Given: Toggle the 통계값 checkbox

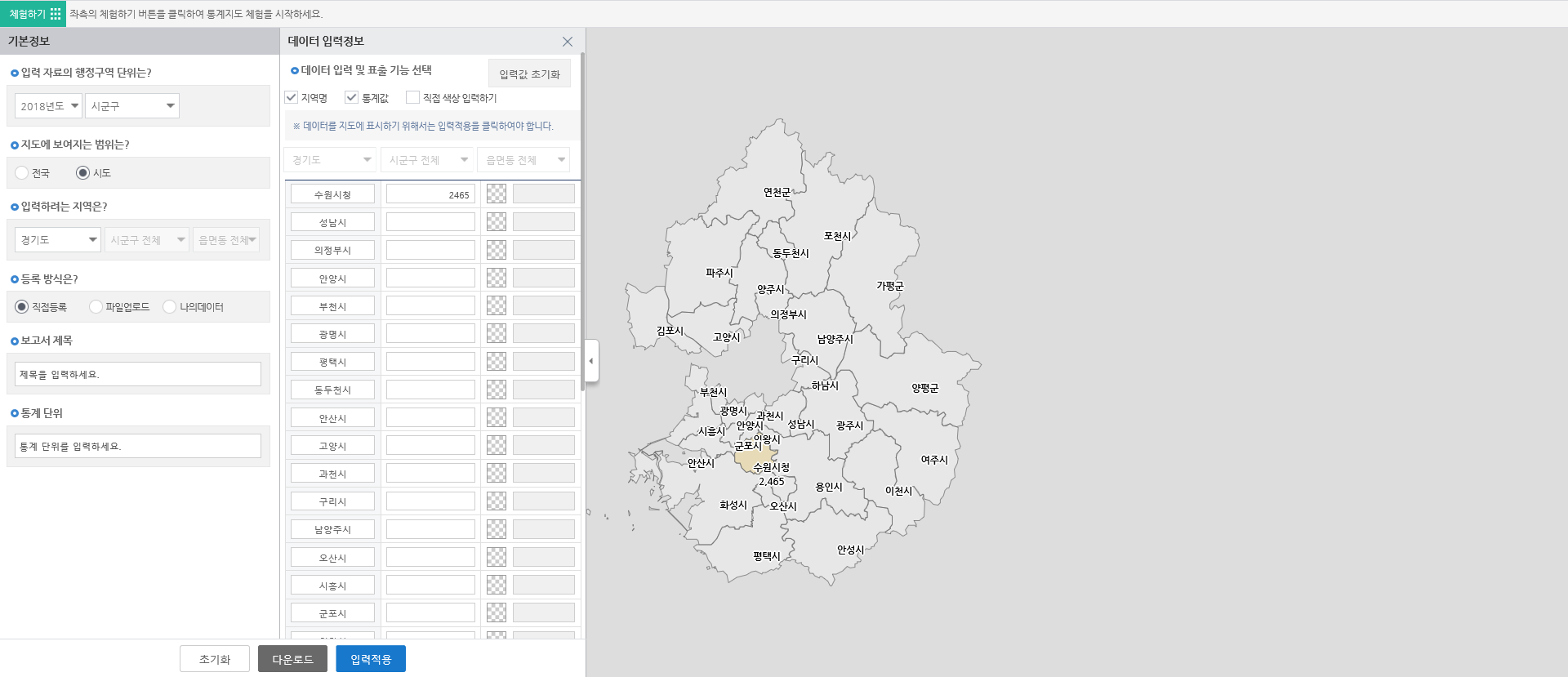Looking at the screenshot, I should click(x=352, y=98).
